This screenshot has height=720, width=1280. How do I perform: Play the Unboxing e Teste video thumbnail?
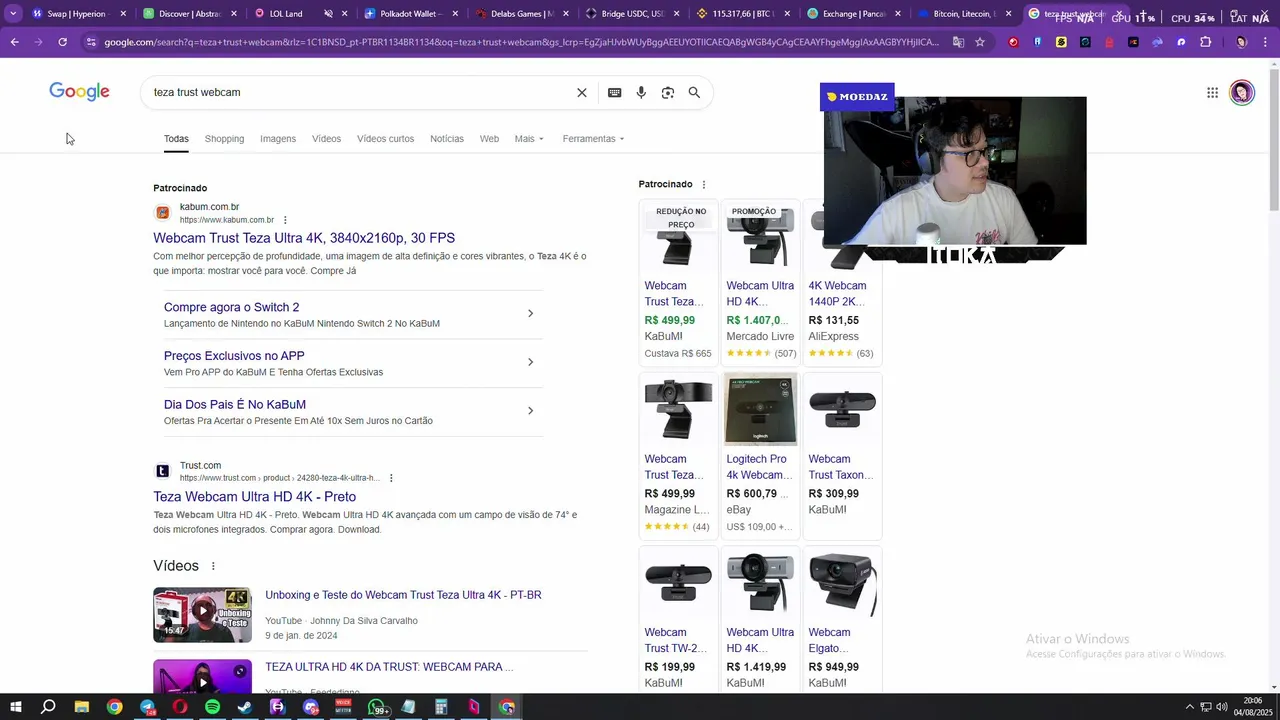point(202,614)
